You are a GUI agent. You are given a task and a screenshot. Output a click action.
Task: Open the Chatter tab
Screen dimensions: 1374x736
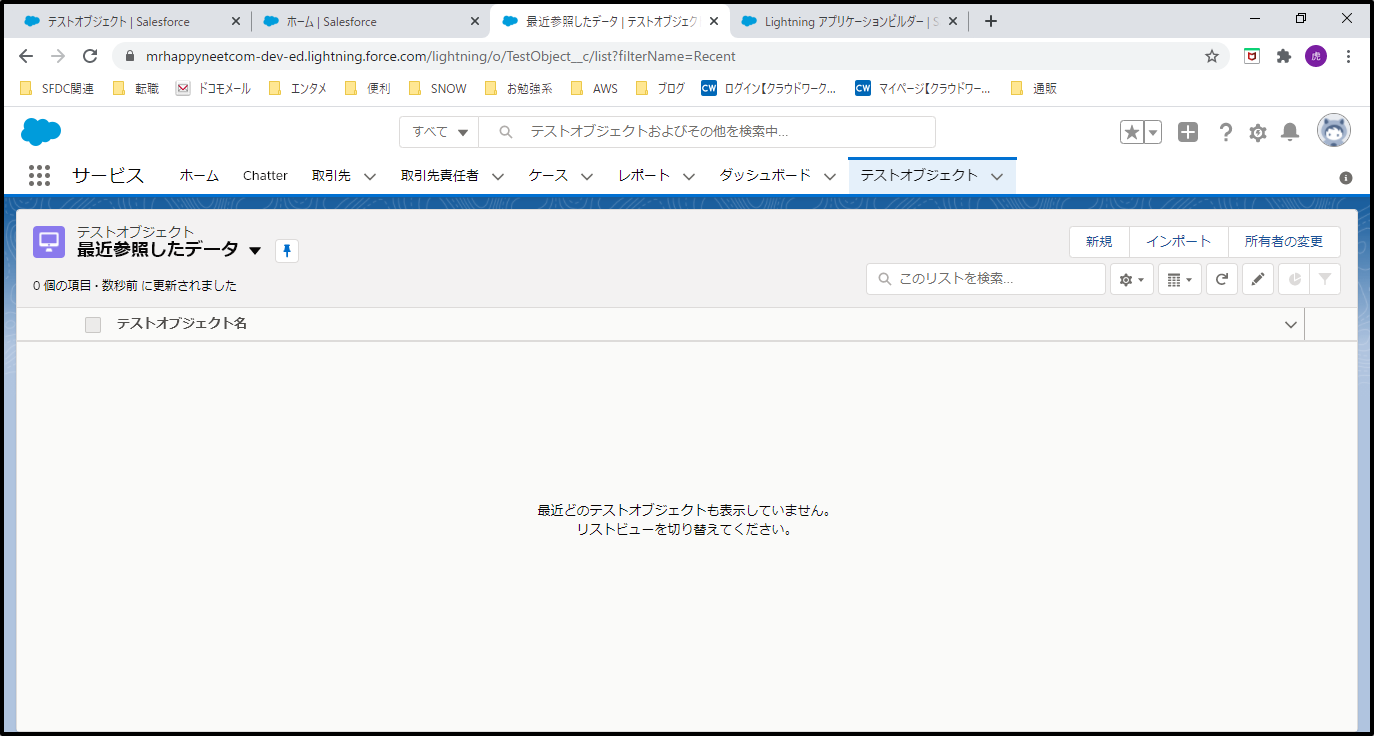click(x=265, y=175)
